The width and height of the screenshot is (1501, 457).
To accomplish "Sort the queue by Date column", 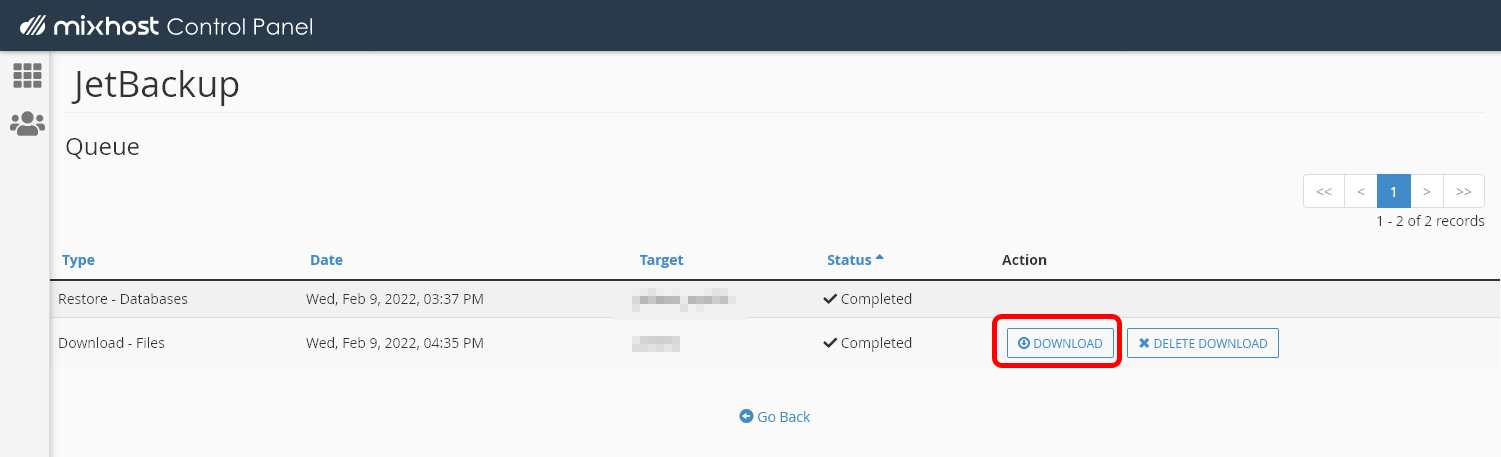I will click(326, 260).
